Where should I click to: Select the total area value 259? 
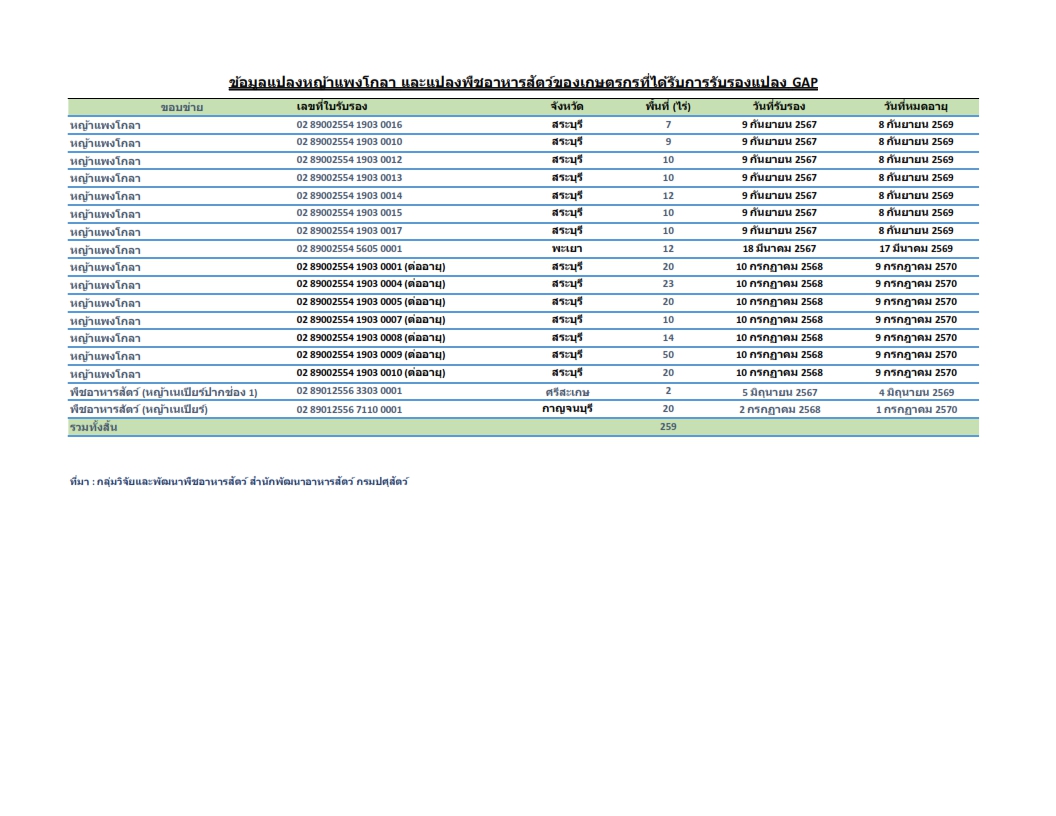[x=668, y=427]
